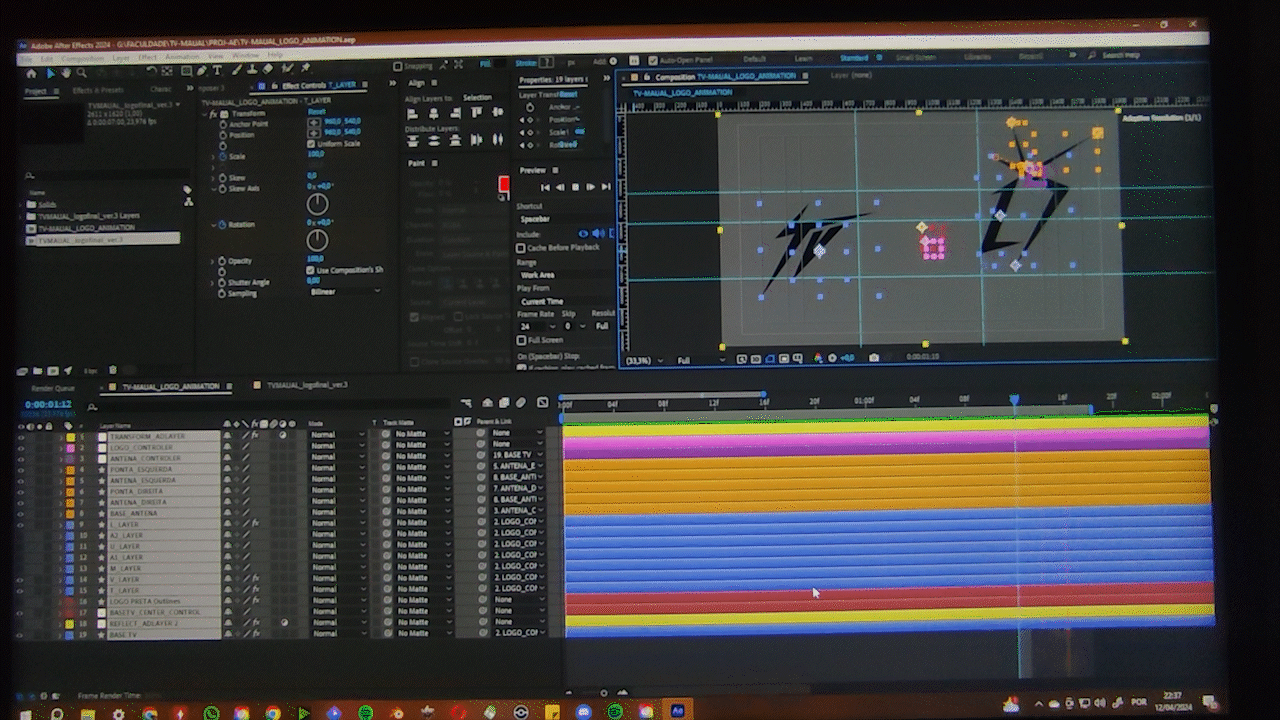
Task: Click Align Right icon in Align panel
Action: tap(455, 114)
